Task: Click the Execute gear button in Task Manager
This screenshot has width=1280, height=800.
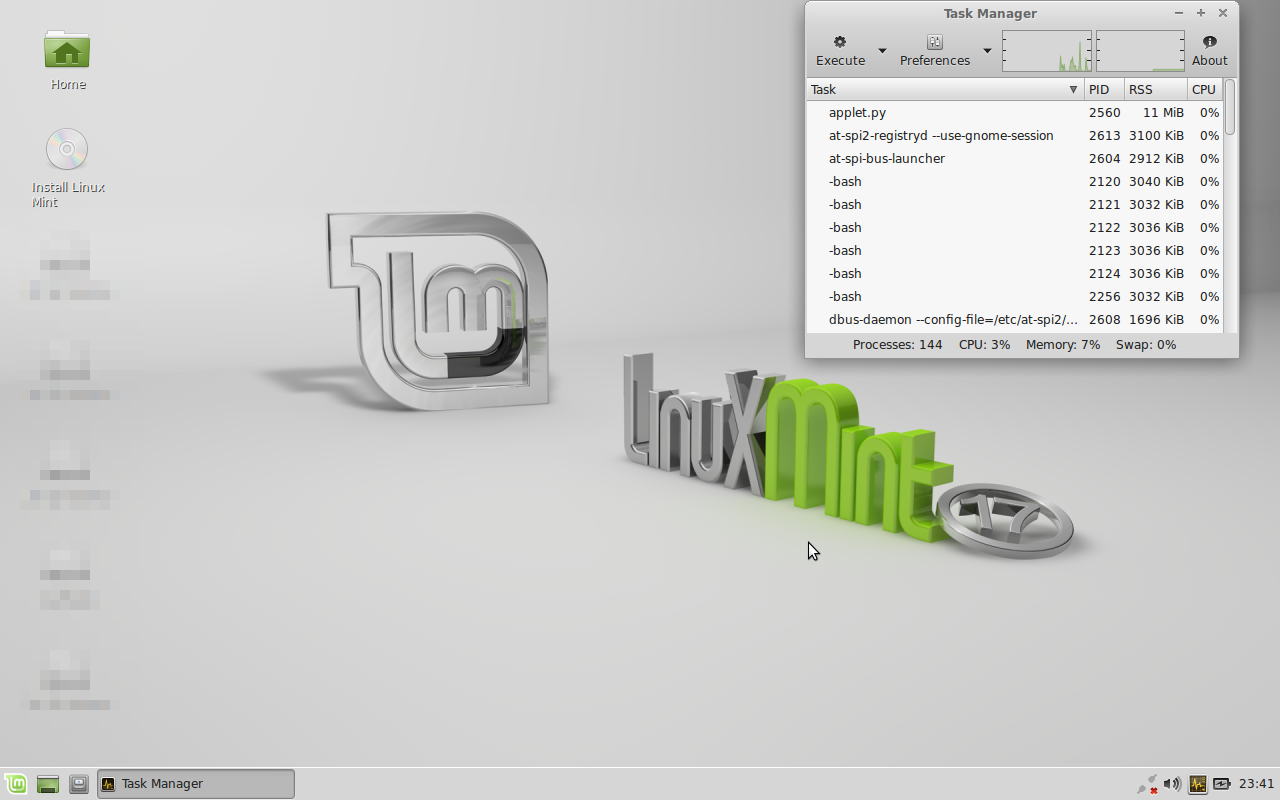Action: click(840, 51)
